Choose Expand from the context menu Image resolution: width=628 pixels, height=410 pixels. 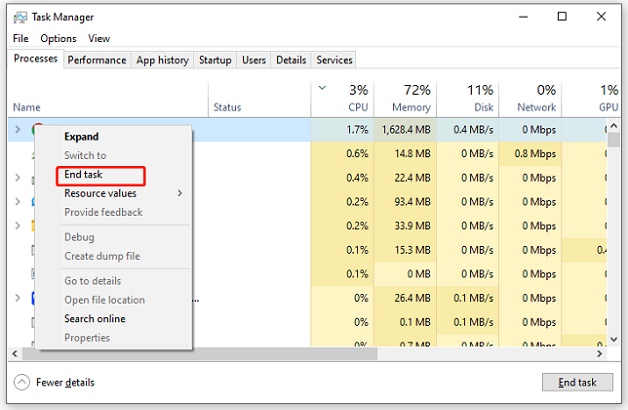point(81,136)
